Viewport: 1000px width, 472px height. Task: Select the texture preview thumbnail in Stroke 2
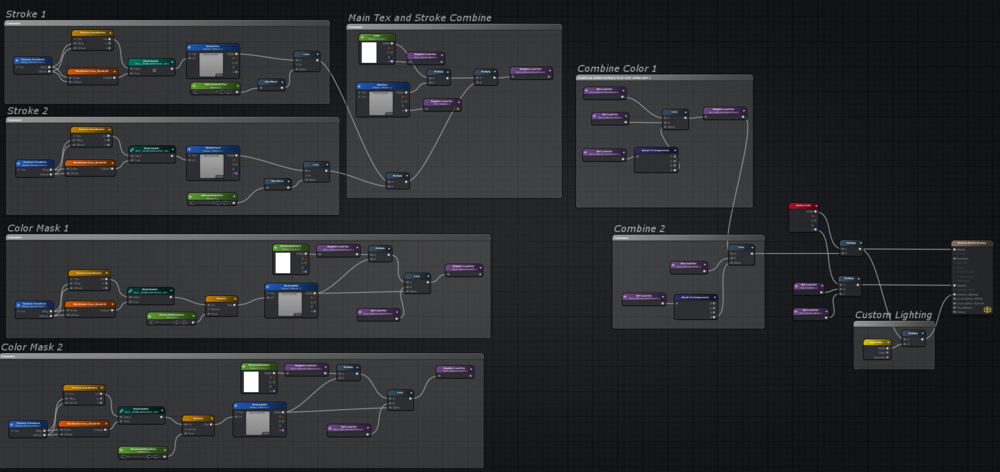tap(212, 166)
